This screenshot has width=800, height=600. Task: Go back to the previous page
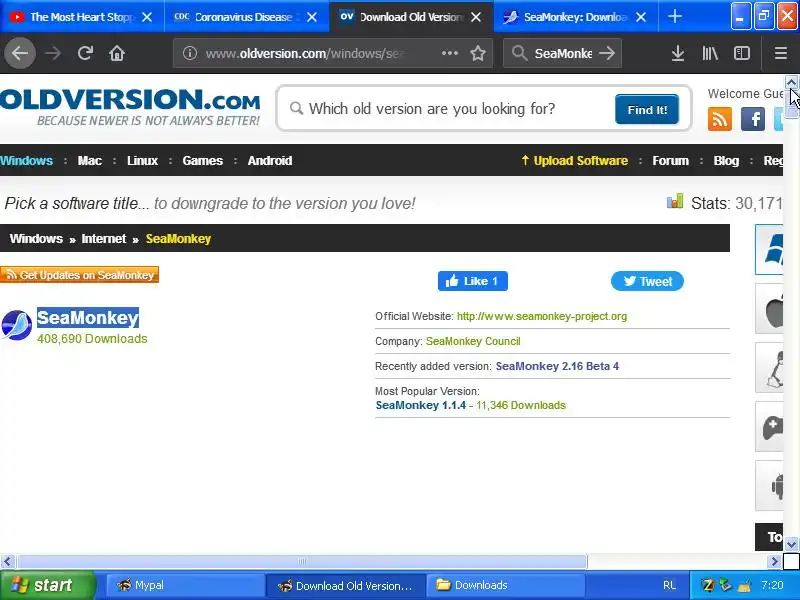click(20, 53)
